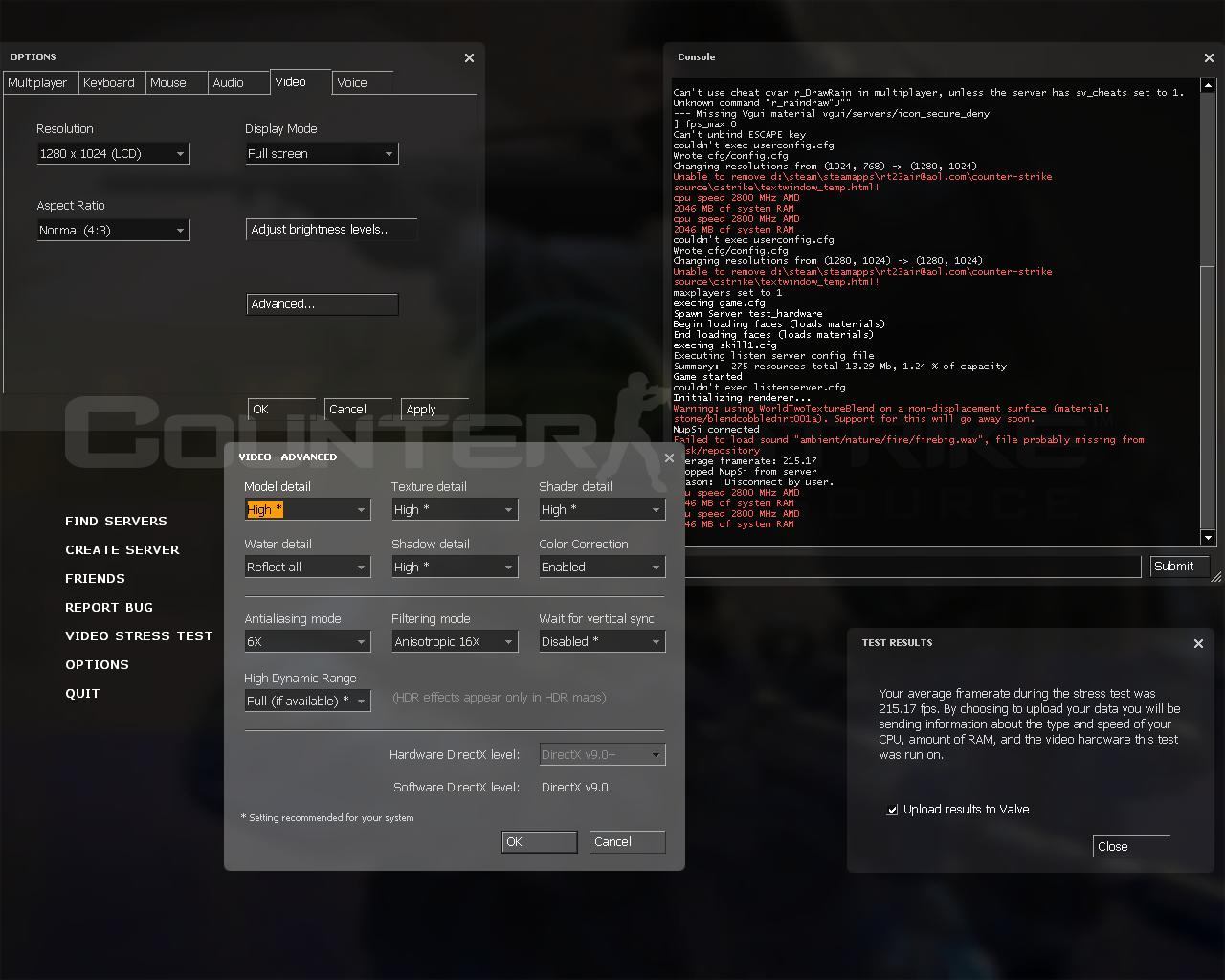Cancel the Options dialog
The image size is (1225, 980).
tap(358, 410)
